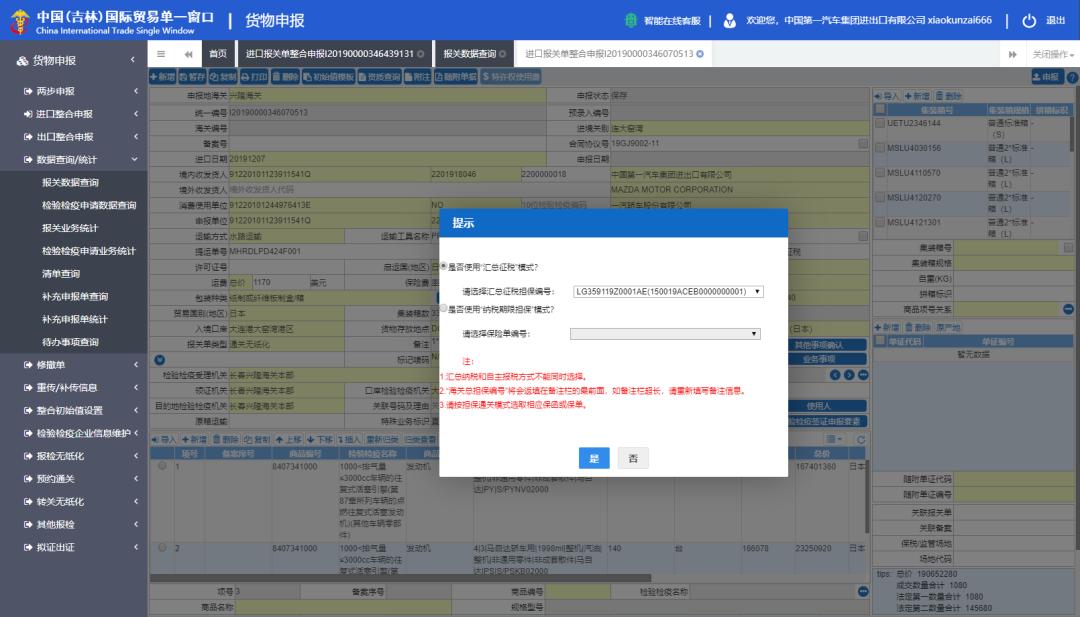
Task: Select the 纳税期限担保 mode radio button
Action: pos(442,309)
